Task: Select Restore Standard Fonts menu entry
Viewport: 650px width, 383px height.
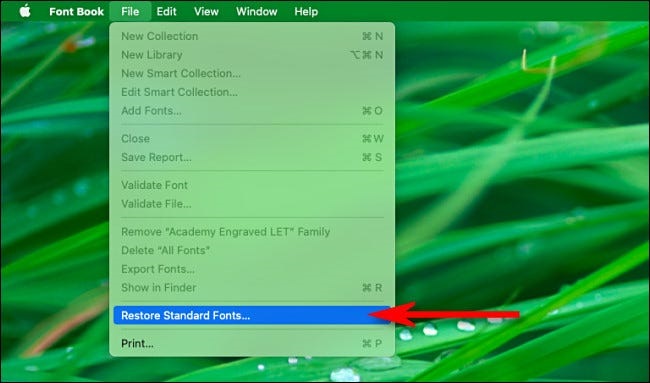Action: pos(252,315)
